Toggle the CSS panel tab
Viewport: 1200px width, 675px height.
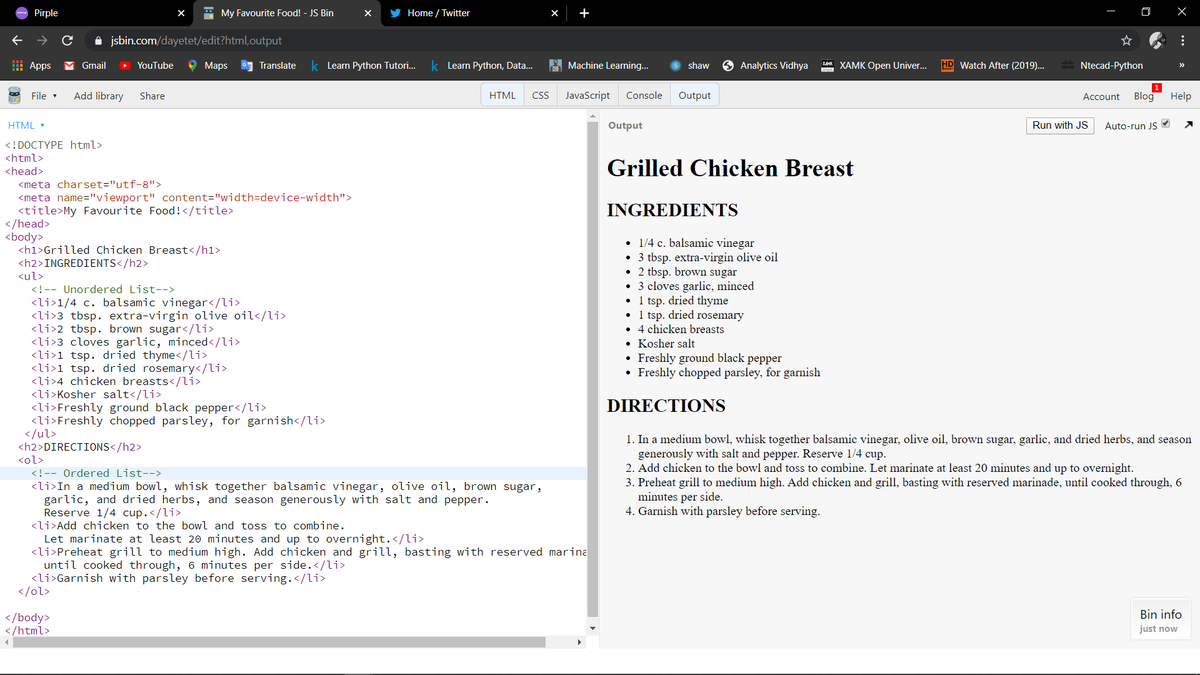pyautogui.click(x=540, y=95)
